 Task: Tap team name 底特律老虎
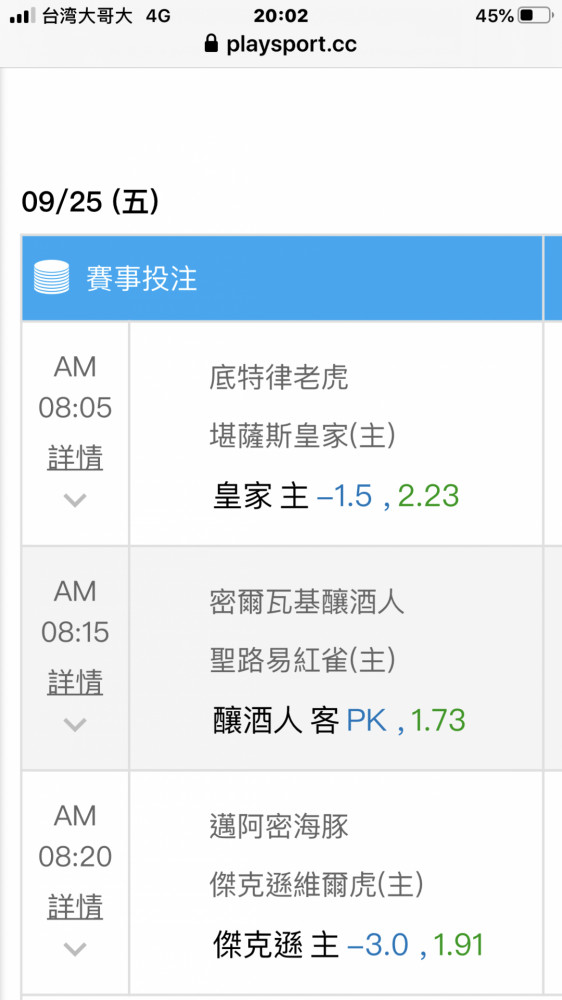(x=279, y=378)
